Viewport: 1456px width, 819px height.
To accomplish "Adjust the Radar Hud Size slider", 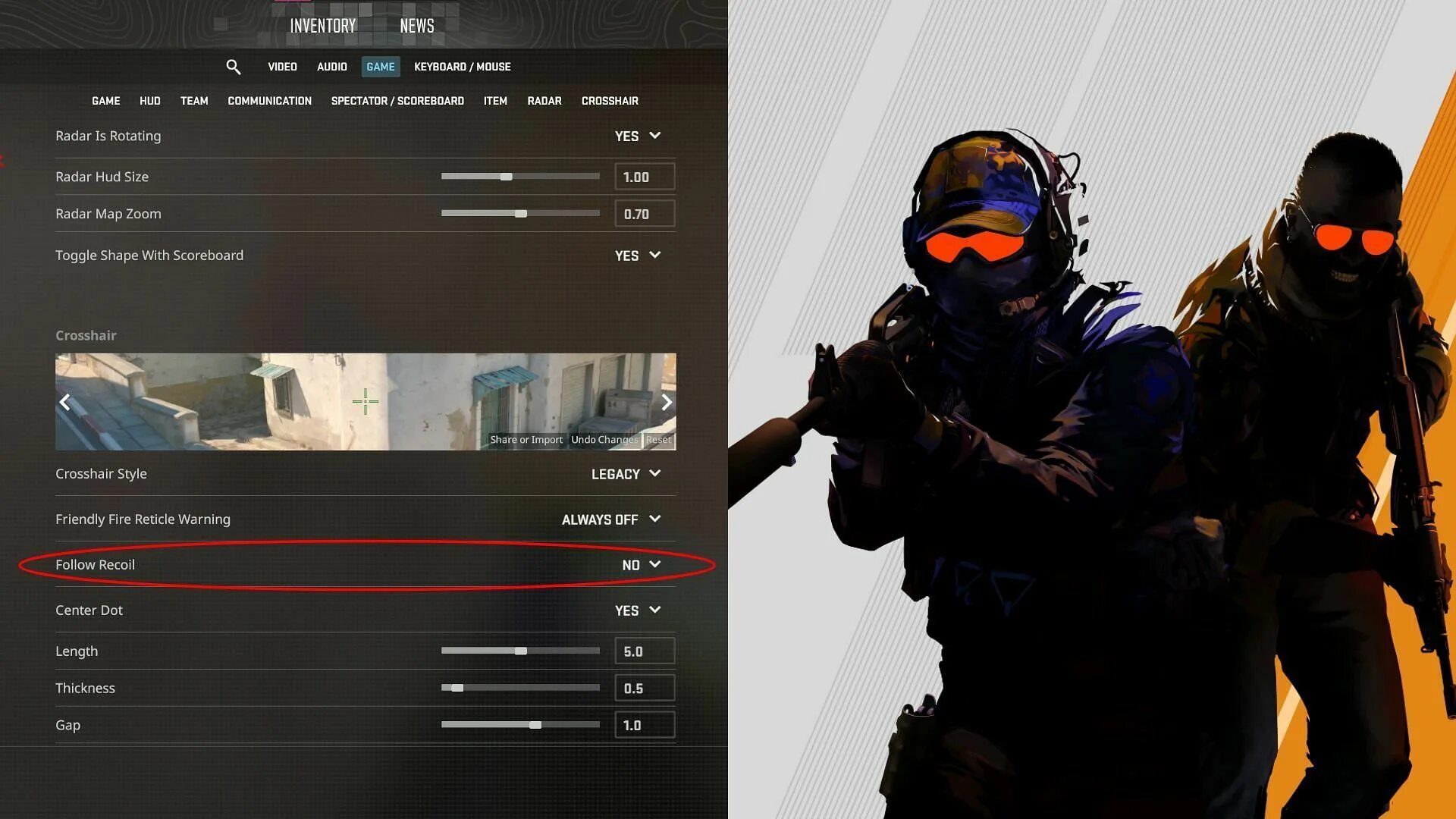I will 505,177.
